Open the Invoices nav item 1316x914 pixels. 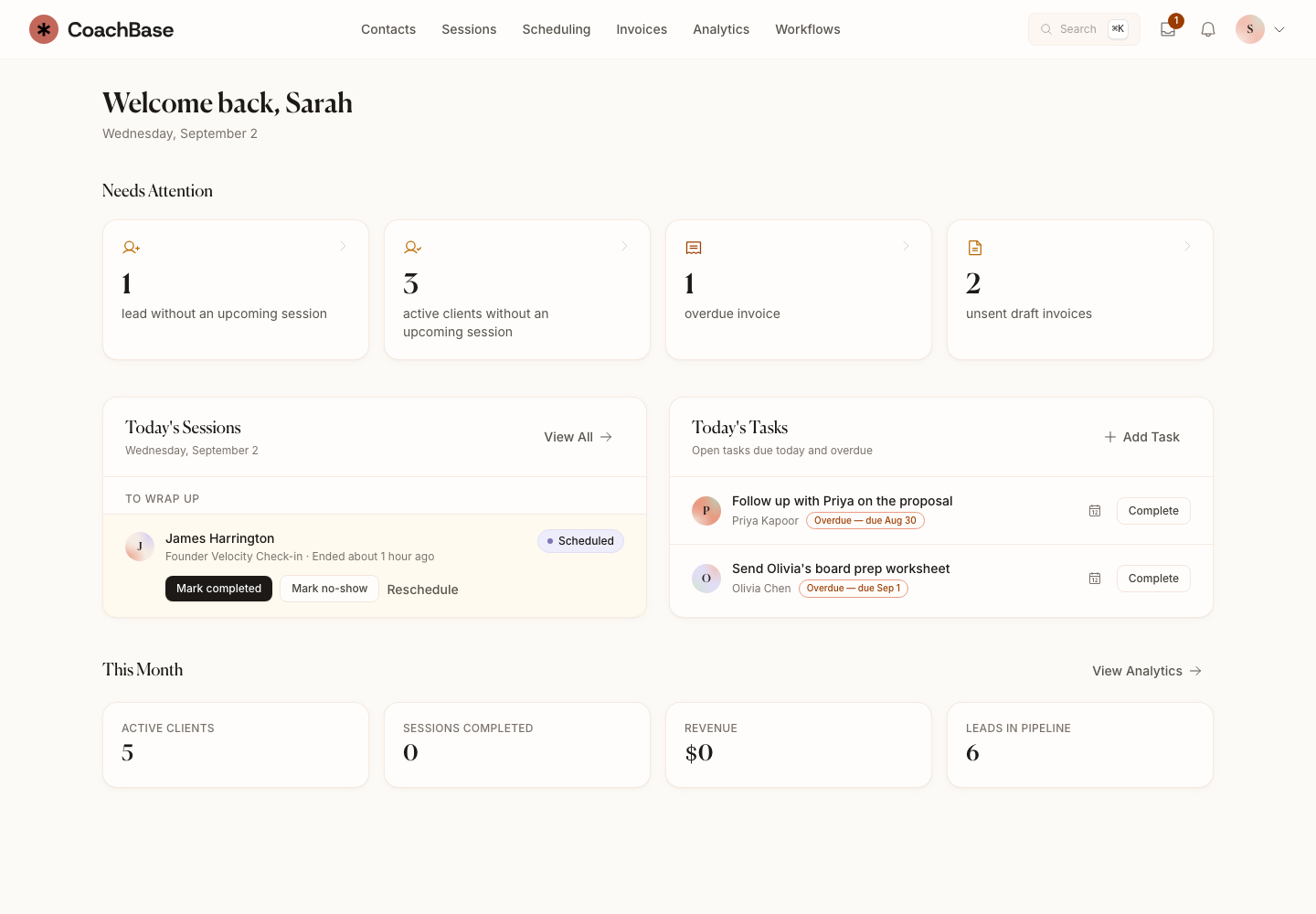point(642,29)
